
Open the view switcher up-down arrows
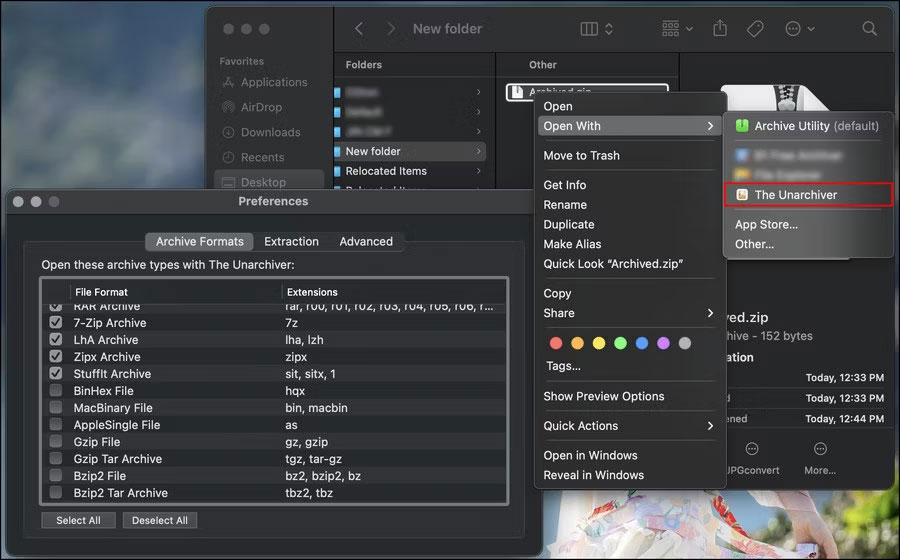pos(609,29)
